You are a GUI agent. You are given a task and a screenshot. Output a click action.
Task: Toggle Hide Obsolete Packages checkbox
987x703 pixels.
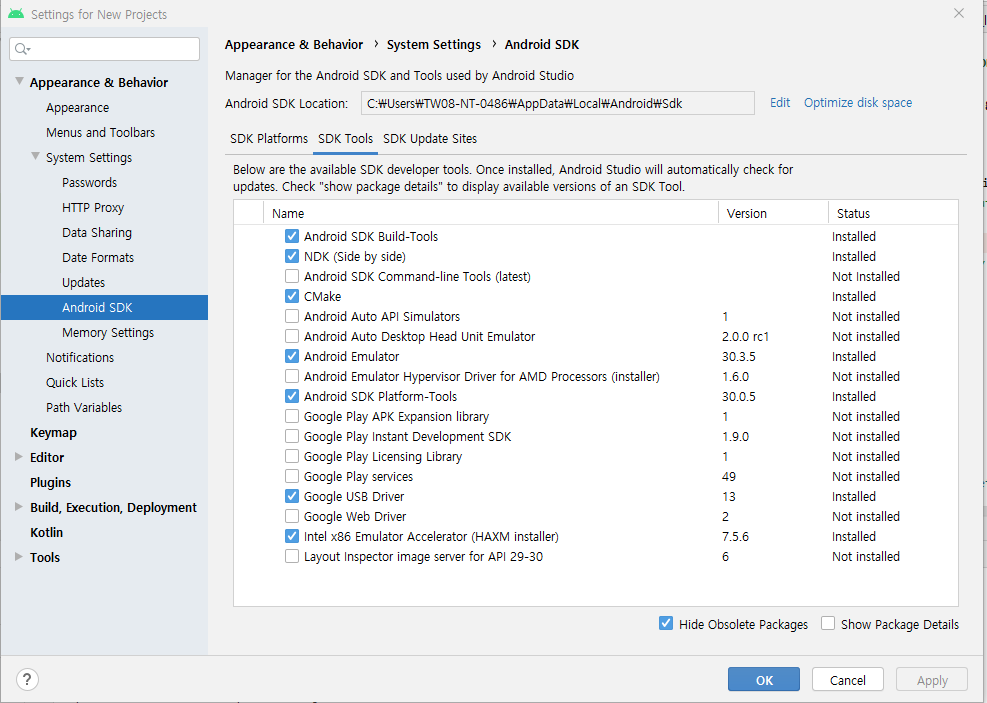666,624
